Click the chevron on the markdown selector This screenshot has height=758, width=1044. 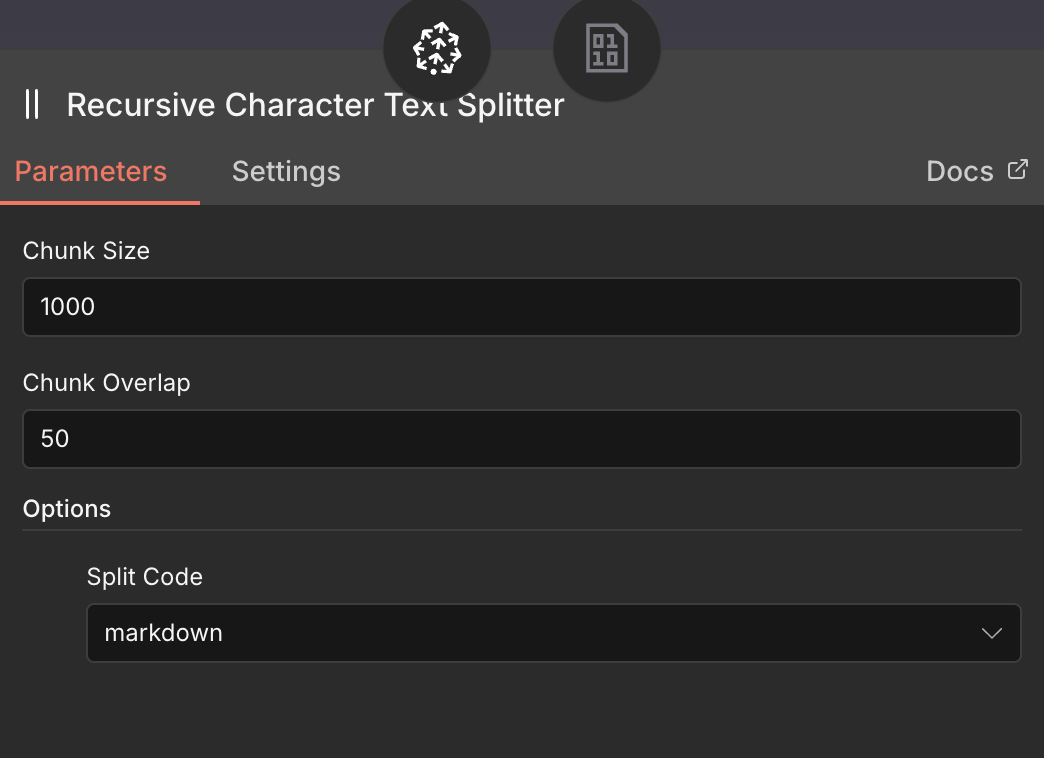(x=991, y=633)
